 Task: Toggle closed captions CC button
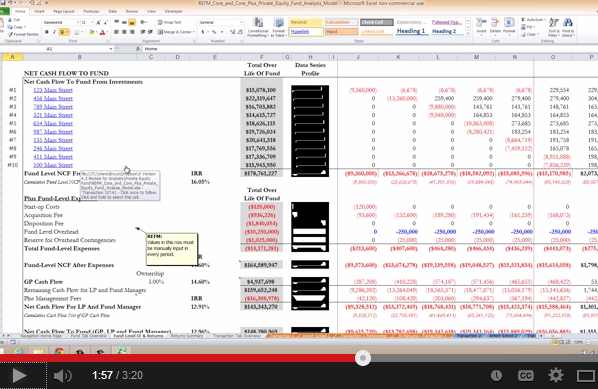(x=526, y=376)
